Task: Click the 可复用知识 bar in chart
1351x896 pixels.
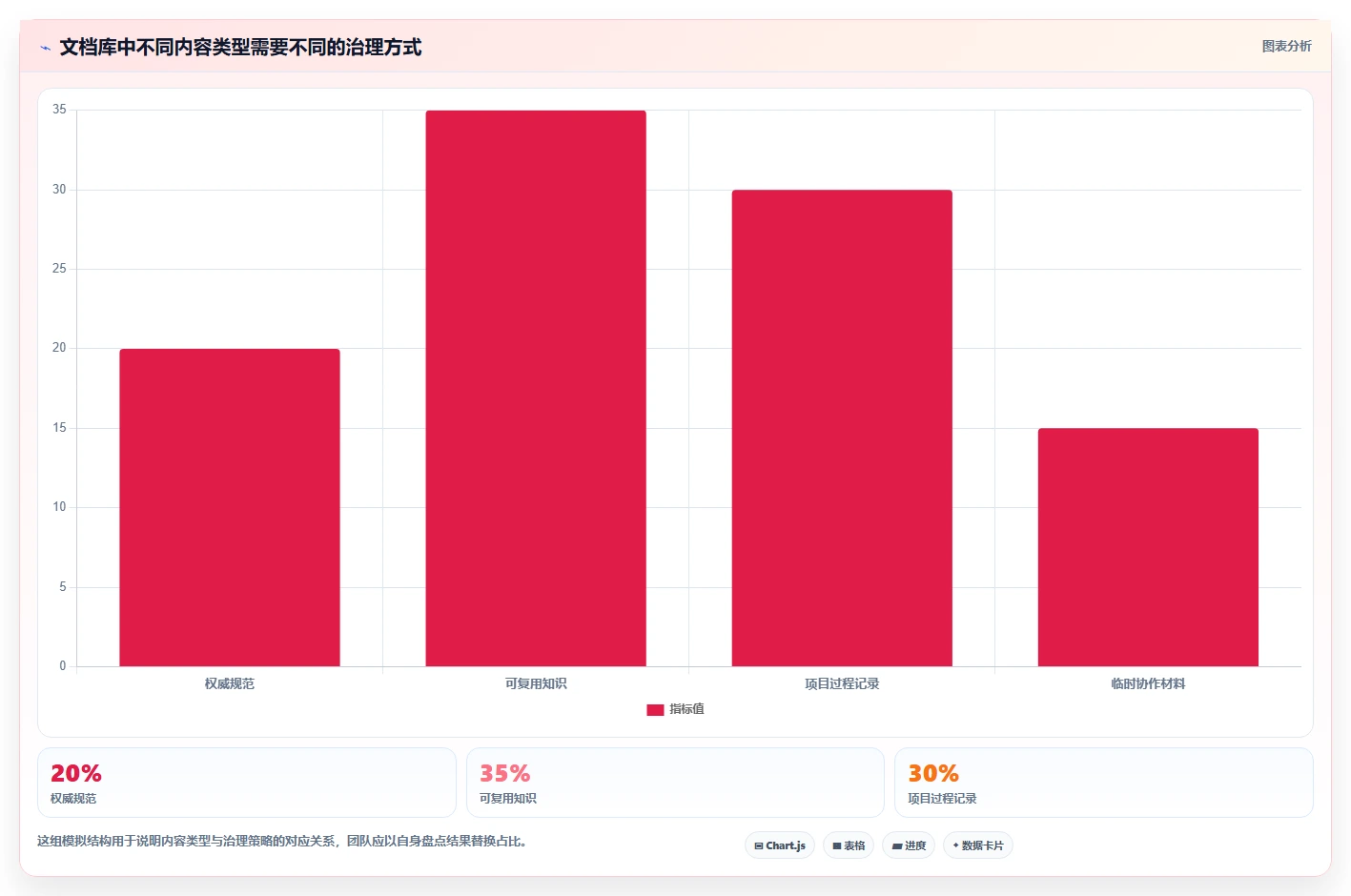Action: (x=536, y=388)
